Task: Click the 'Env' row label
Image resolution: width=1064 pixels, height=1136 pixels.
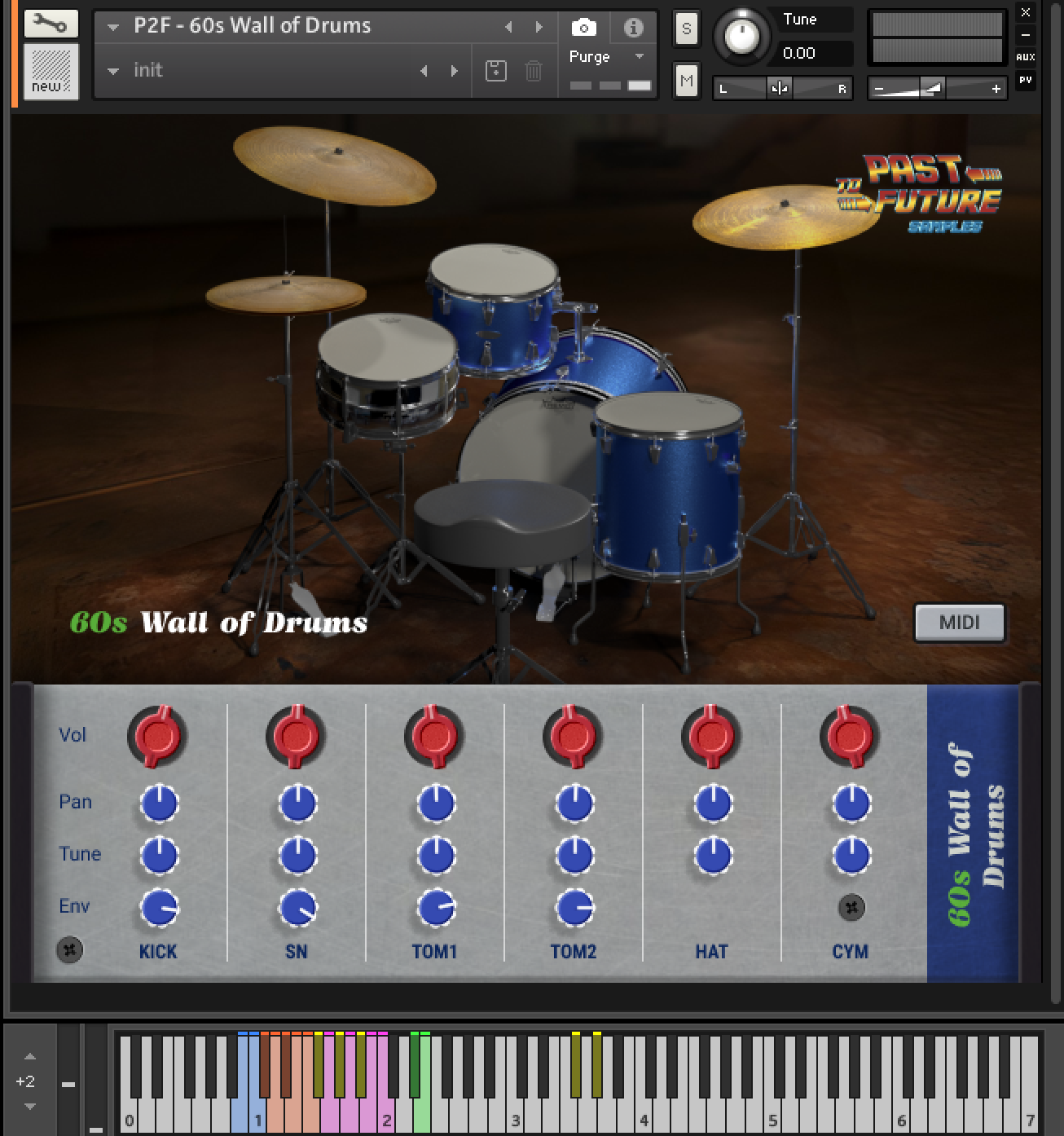Action: (74, 906)
